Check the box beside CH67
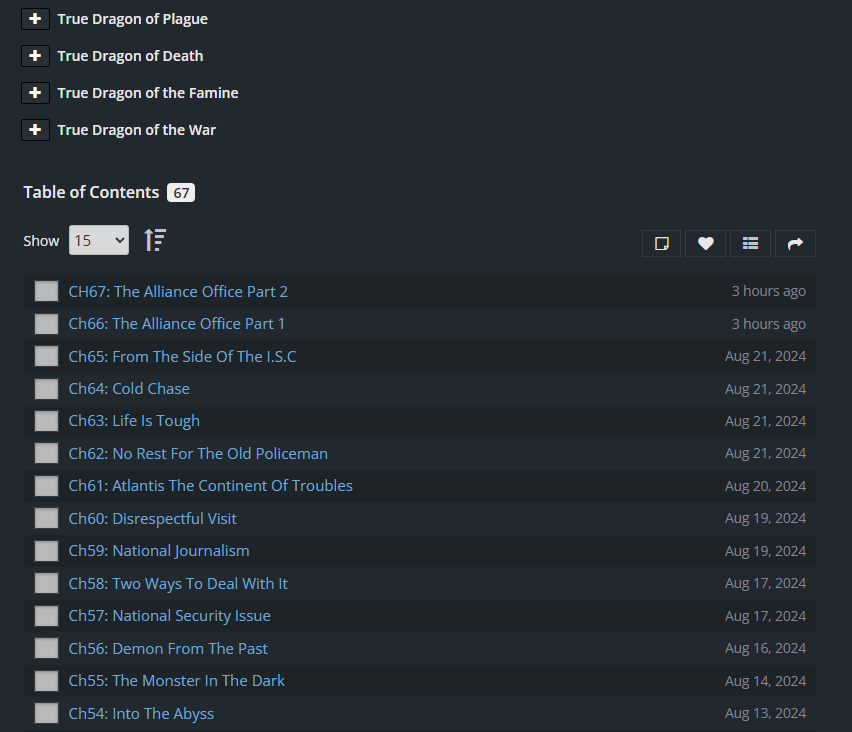852x732 pixels. click(x=46, y=291)
